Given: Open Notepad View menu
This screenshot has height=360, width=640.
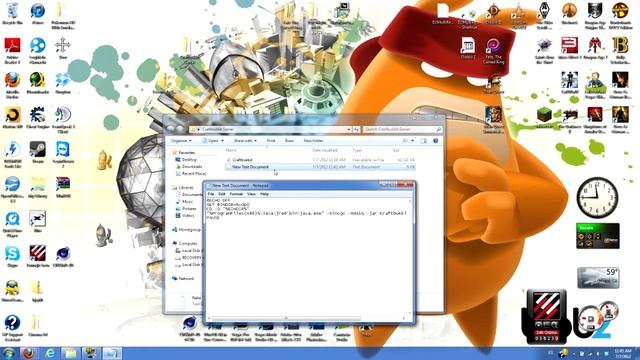Looking at the screenshot, I should pos(251,194).
